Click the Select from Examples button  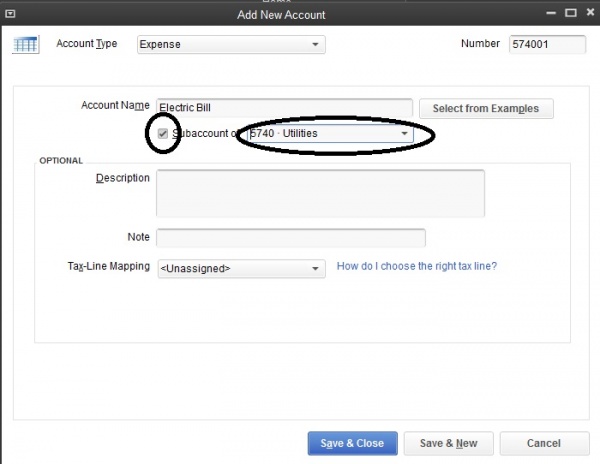click(485, 108)
